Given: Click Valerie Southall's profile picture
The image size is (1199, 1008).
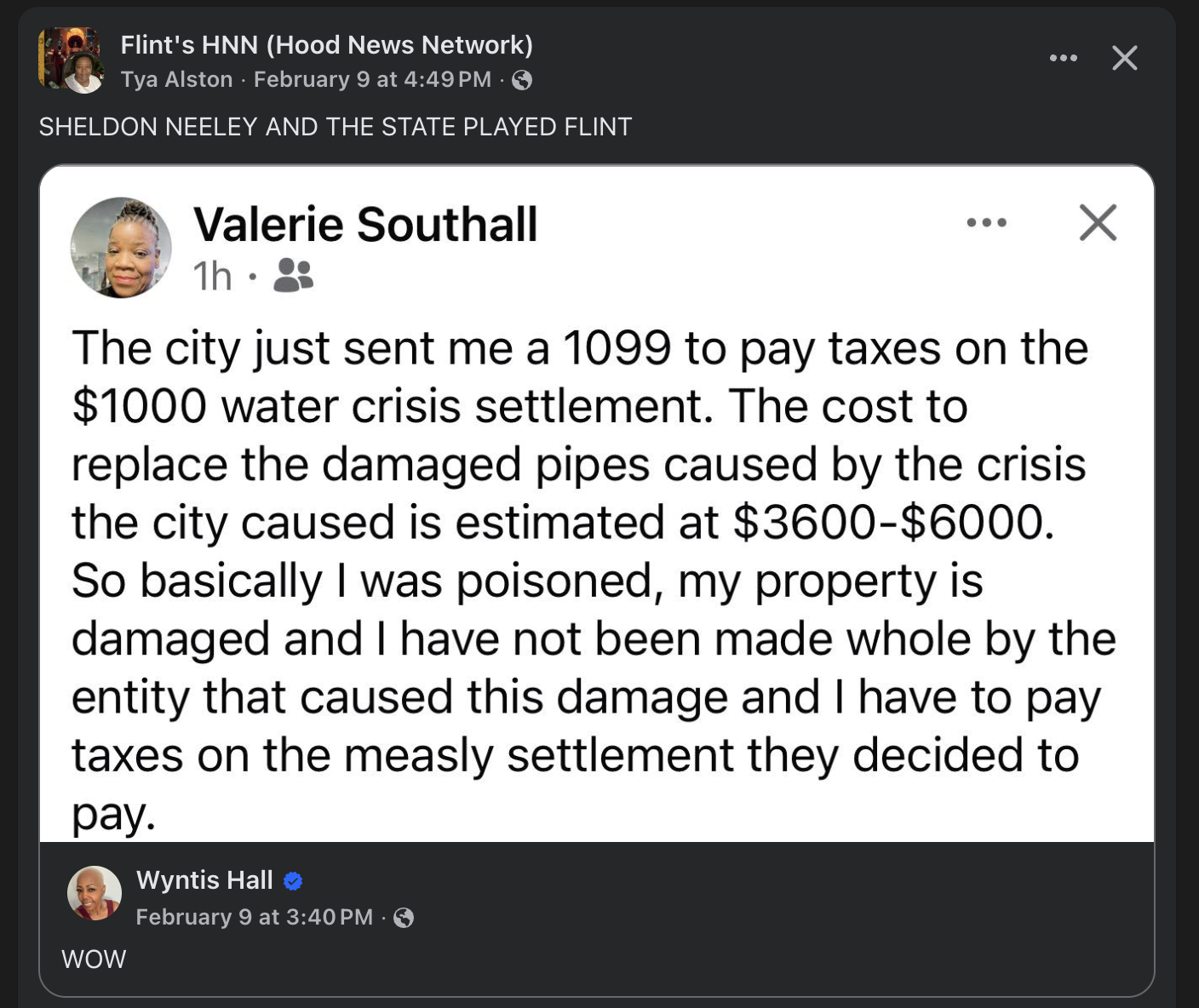Looking at the screenshot, I should point(121,248).
